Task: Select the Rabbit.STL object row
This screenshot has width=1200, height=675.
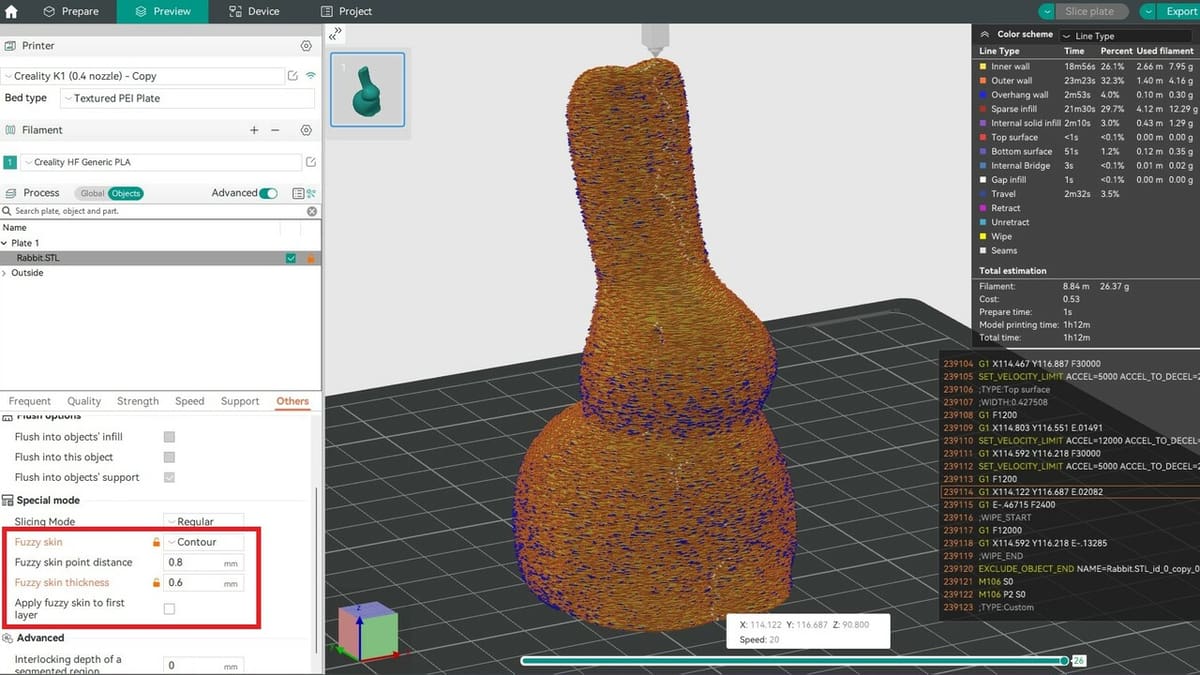Action: 160,258
